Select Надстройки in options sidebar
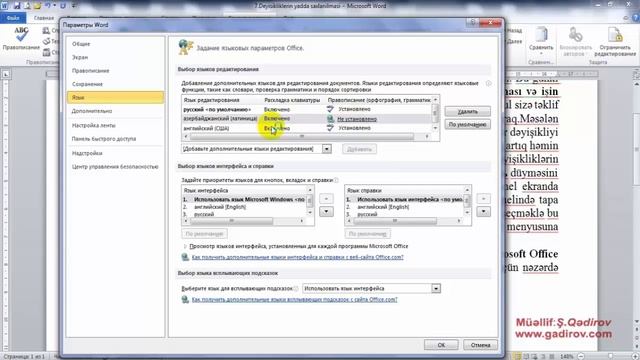Screen dimensions: 640x360 click(115, 153)
